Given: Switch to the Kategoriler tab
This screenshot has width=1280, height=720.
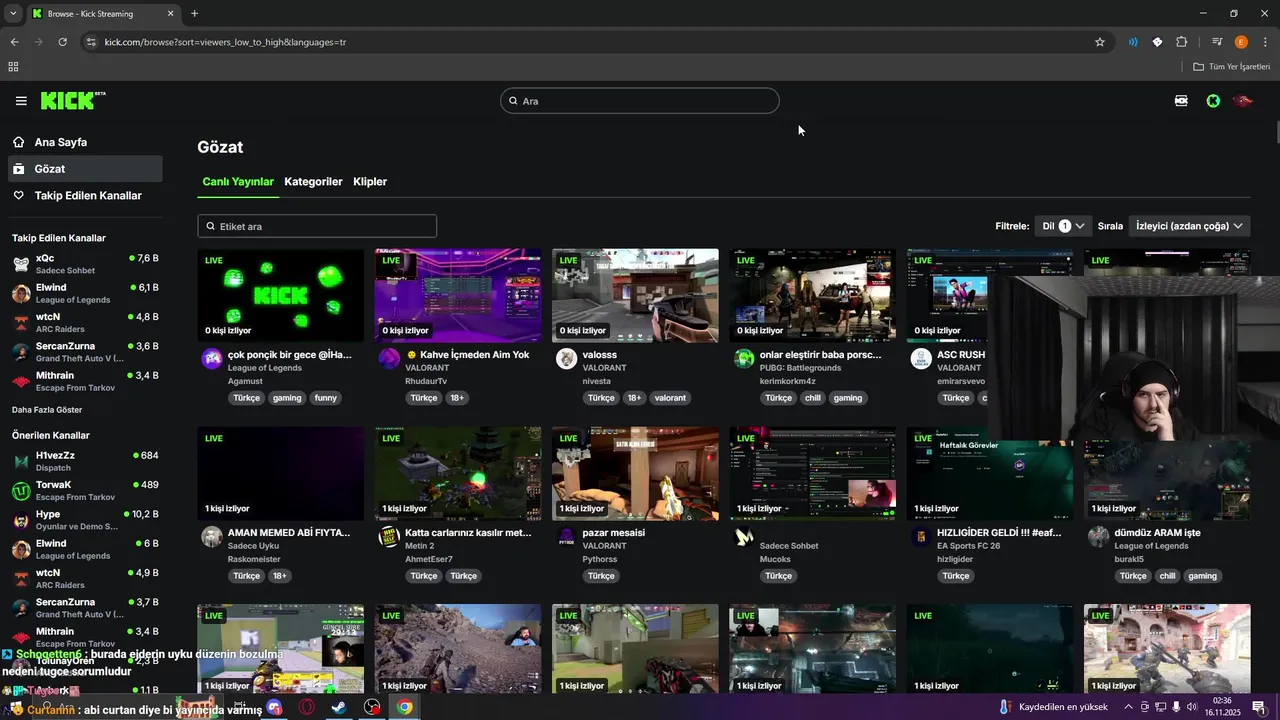Looking at the screenshot, I should (x=313, y=182).
